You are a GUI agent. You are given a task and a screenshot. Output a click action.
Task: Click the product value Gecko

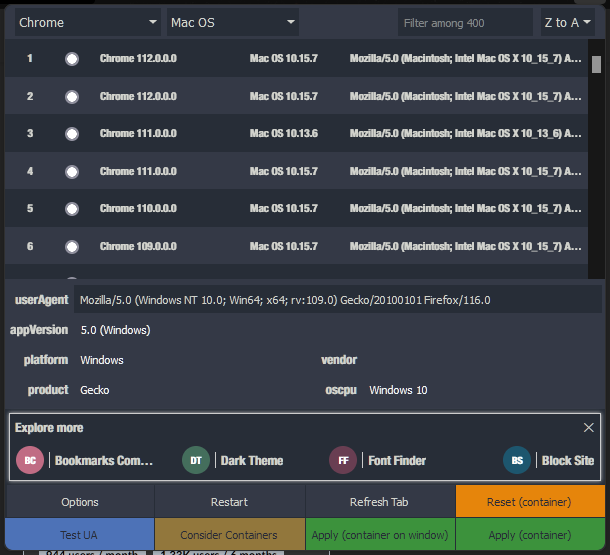(95, 390)
